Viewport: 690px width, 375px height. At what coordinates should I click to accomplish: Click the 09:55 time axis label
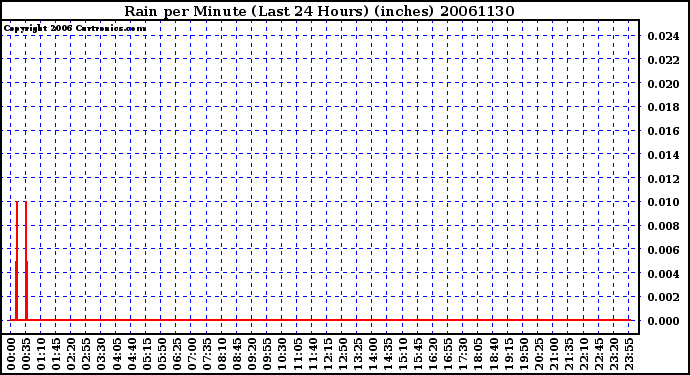coord(267,354)
